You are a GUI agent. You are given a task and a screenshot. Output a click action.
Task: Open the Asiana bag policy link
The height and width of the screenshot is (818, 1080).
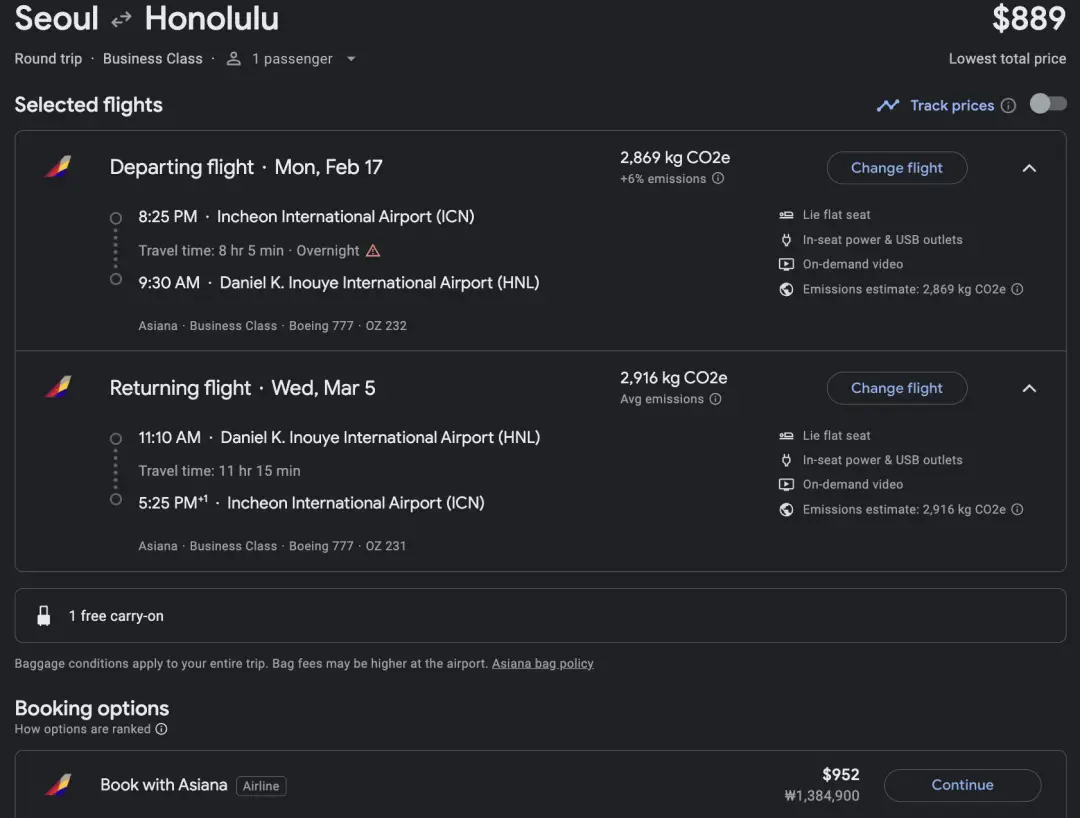542,663
